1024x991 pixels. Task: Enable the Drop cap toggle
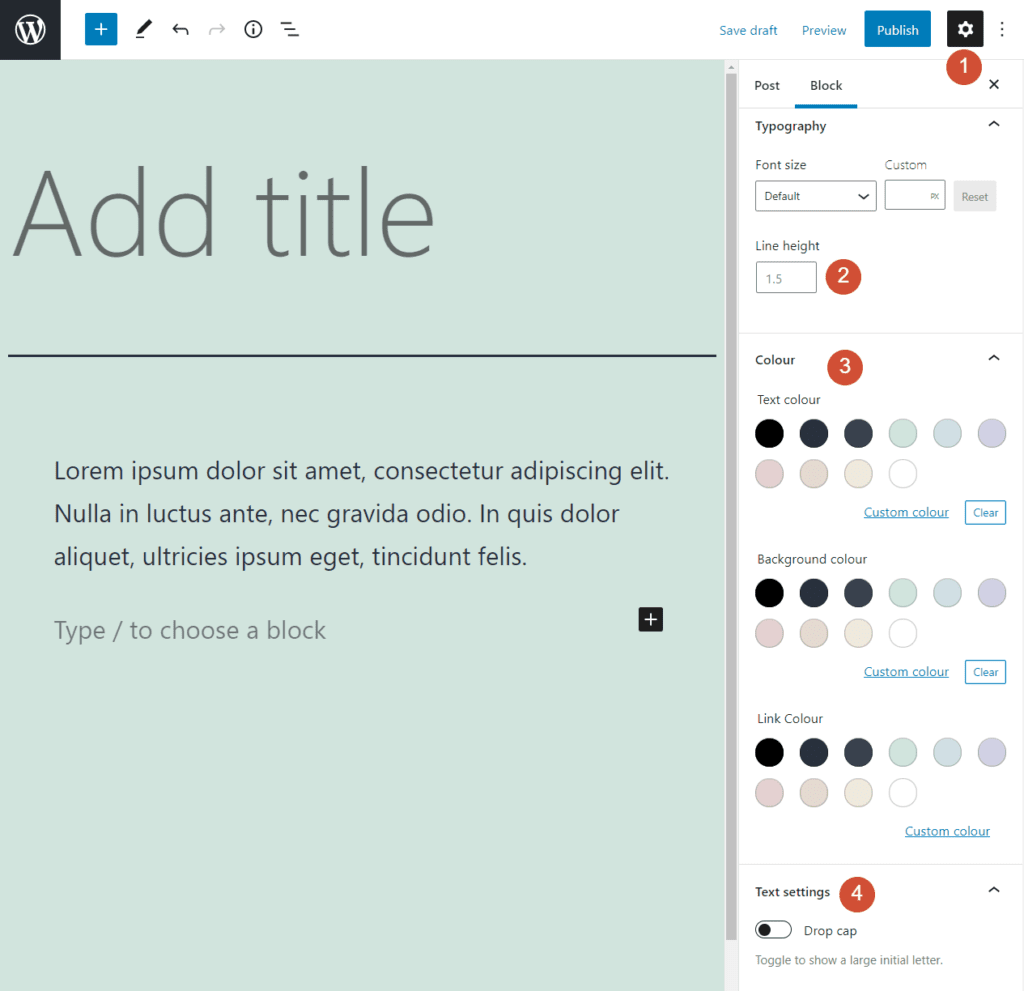pyautogui.click(x=773, y=929)
